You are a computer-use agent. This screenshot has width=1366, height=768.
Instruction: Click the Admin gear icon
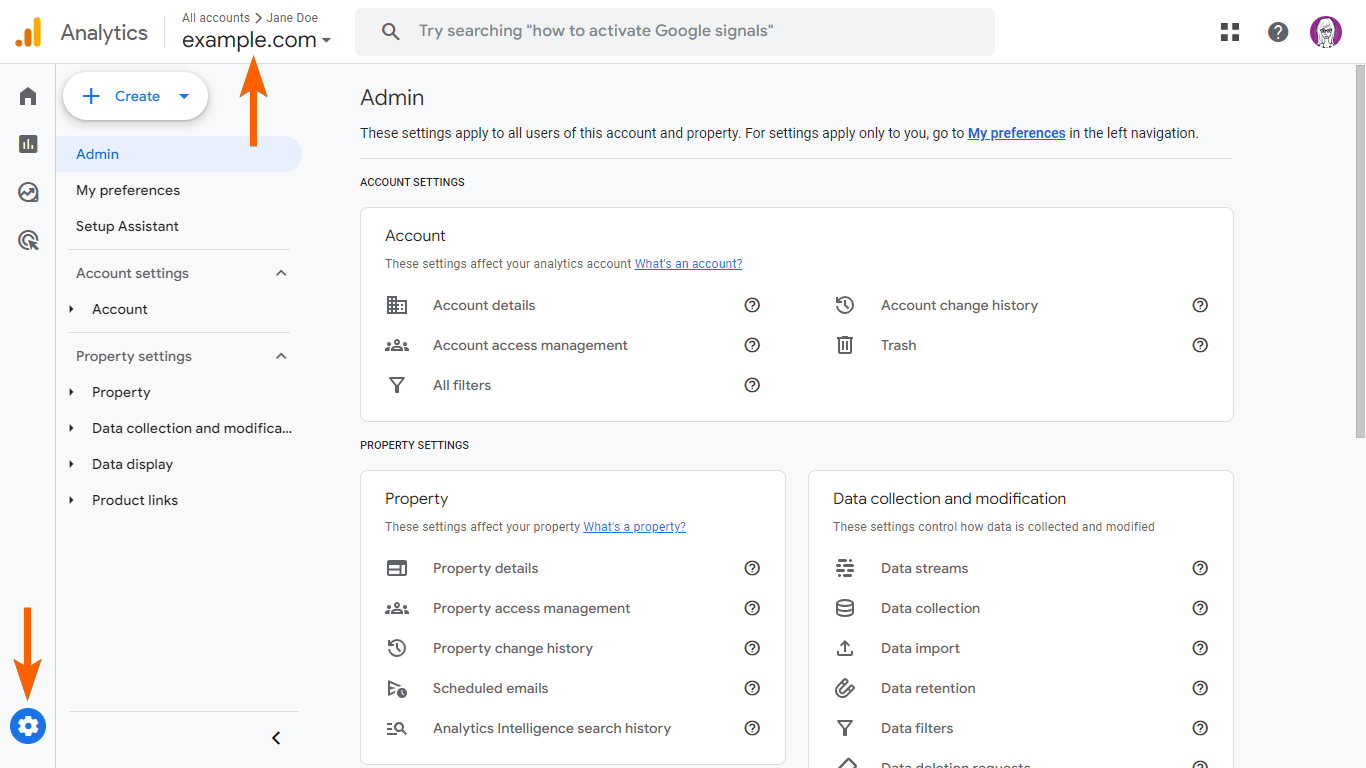pos(28,726)
